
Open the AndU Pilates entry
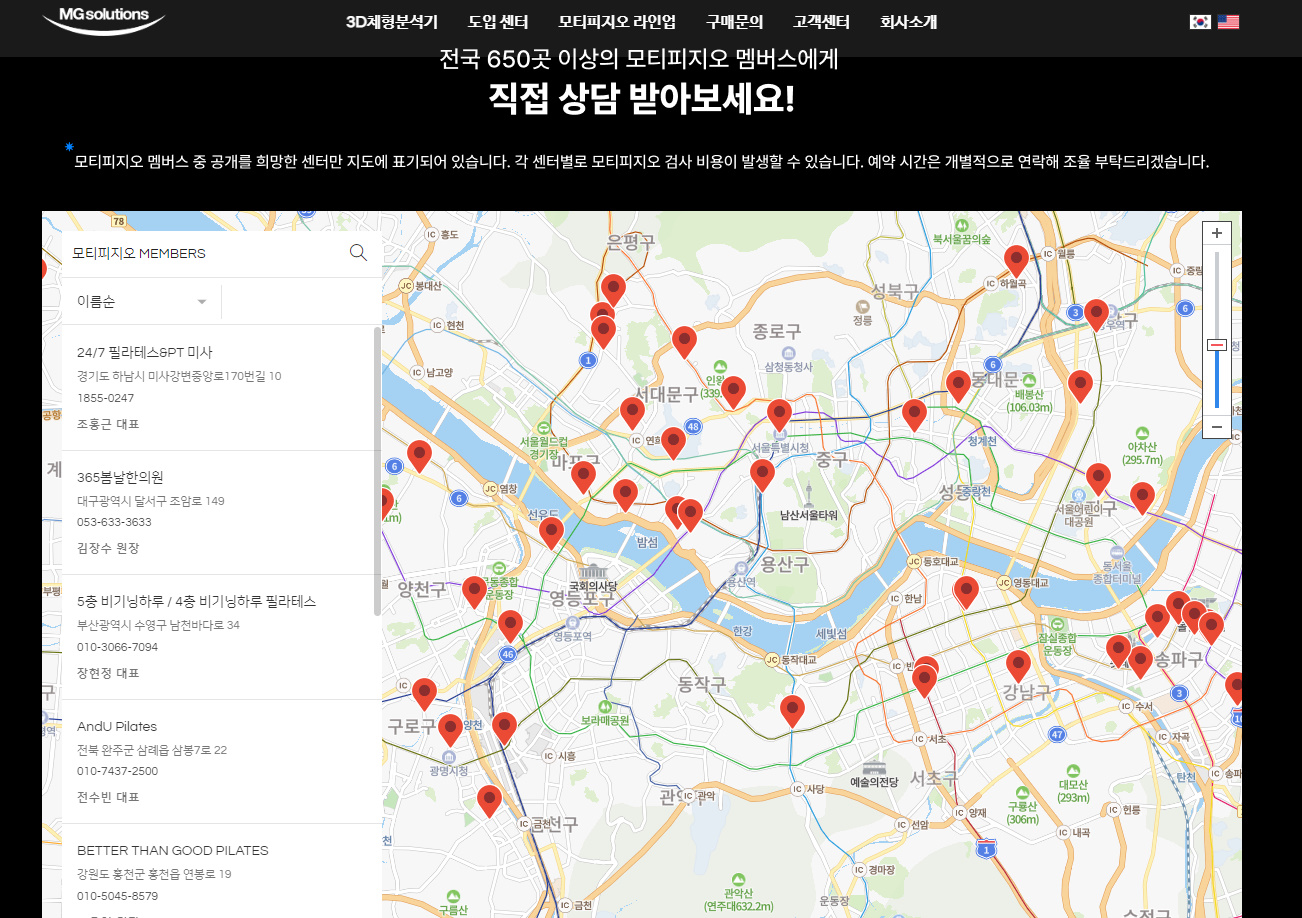pyautogui.click(x=117, y=726)
